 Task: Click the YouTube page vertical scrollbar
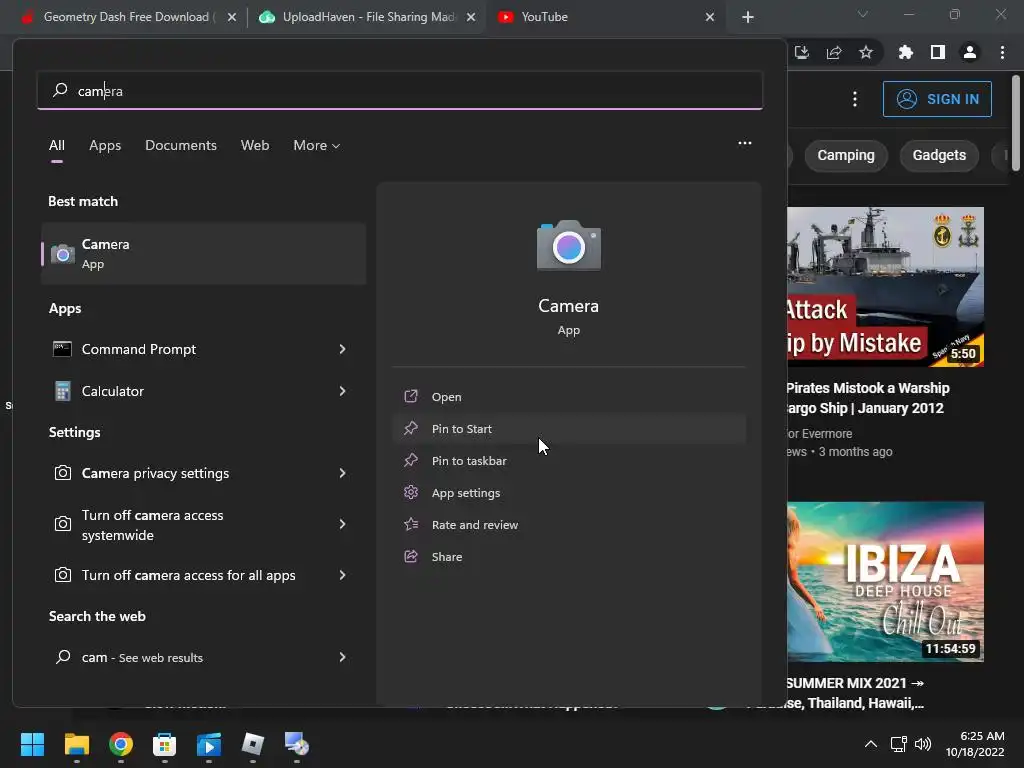point(1015,123)
